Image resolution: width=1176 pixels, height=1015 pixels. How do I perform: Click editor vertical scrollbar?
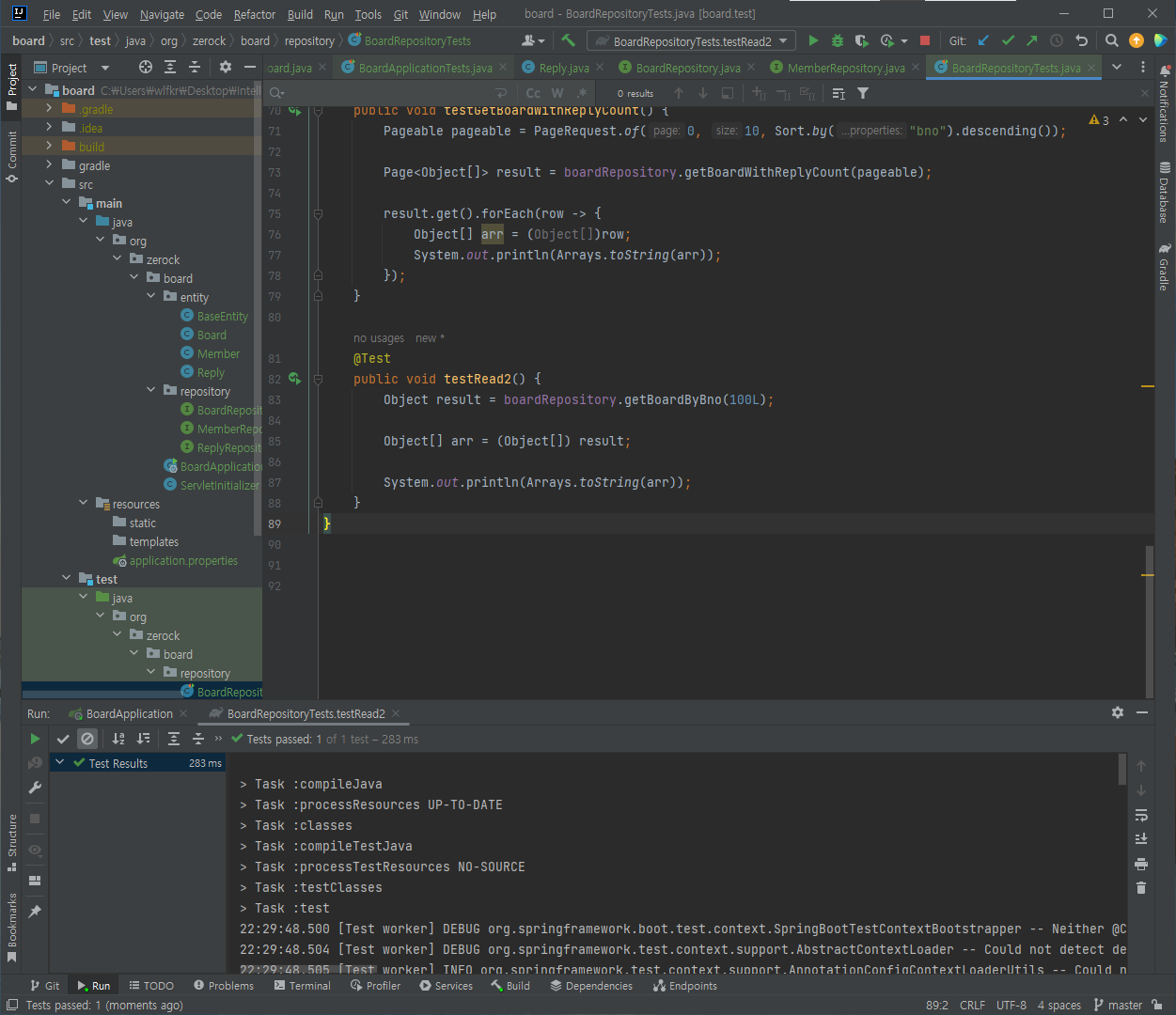pyautogui.click(x=1148, y=620)
